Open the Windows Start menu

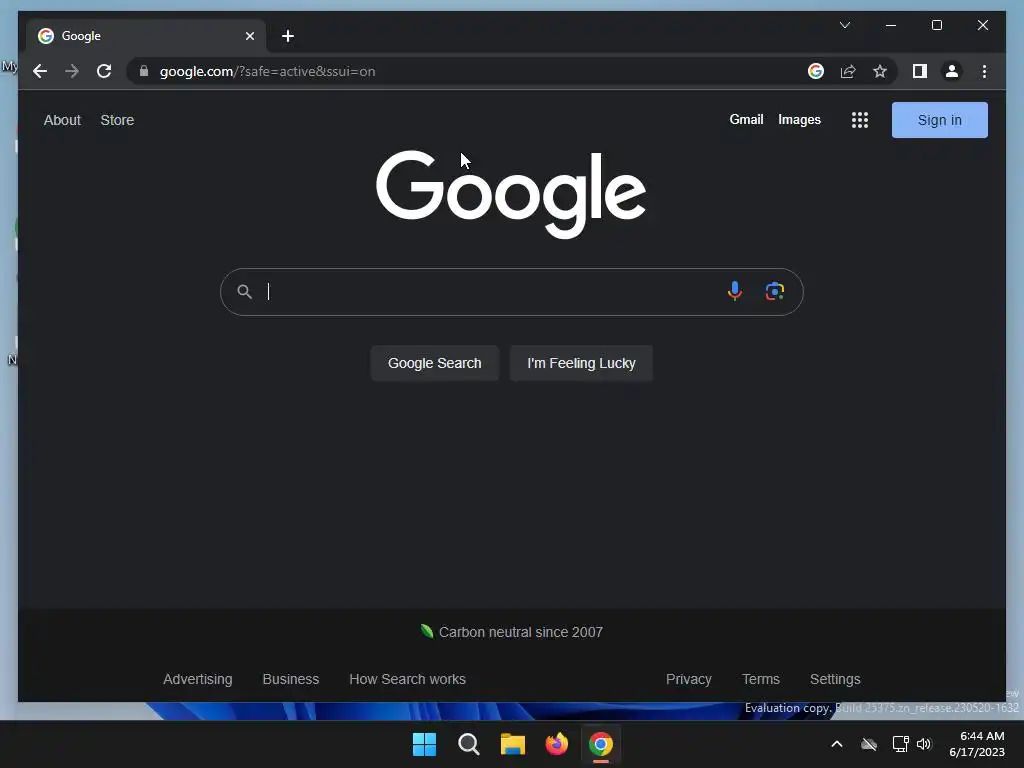pyautogui.click(x=424, y=744)
